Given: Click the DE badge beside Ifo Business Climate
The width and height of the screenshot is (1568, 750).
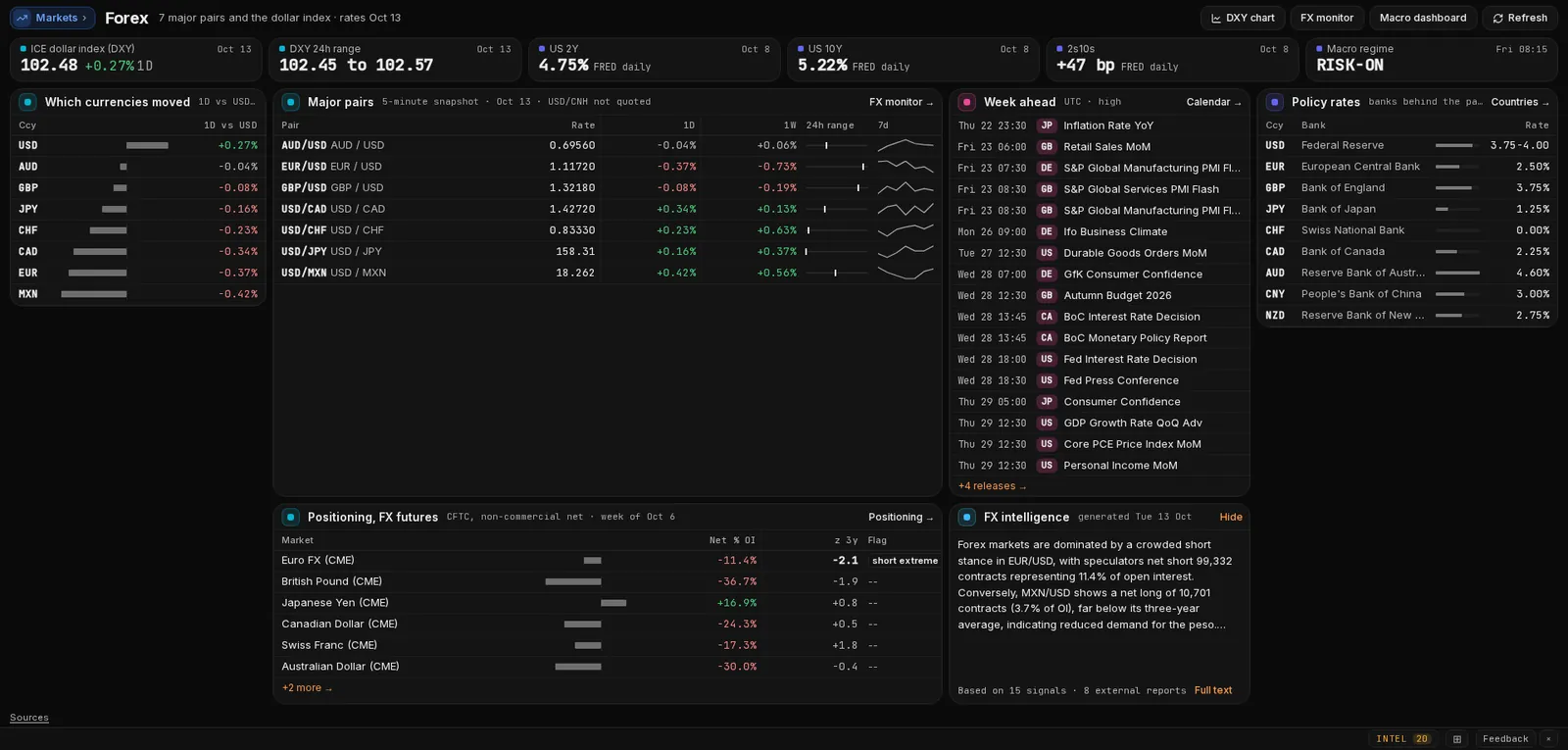Looking at the screenshot, I should click(x=1047, y=231).
